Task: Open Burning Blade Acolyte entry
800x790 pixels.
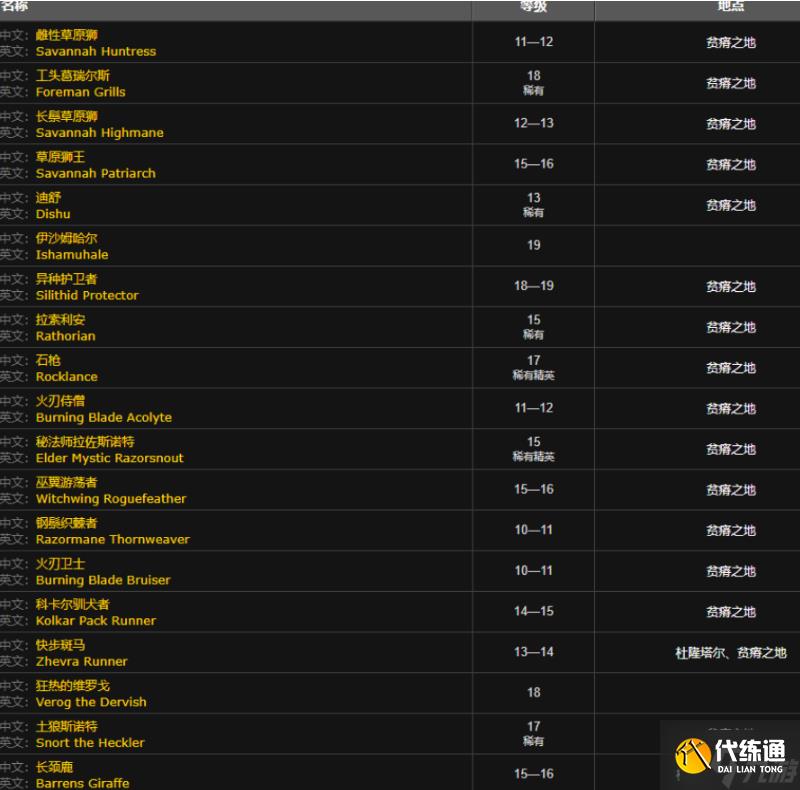Action: [x=104, y=417]
